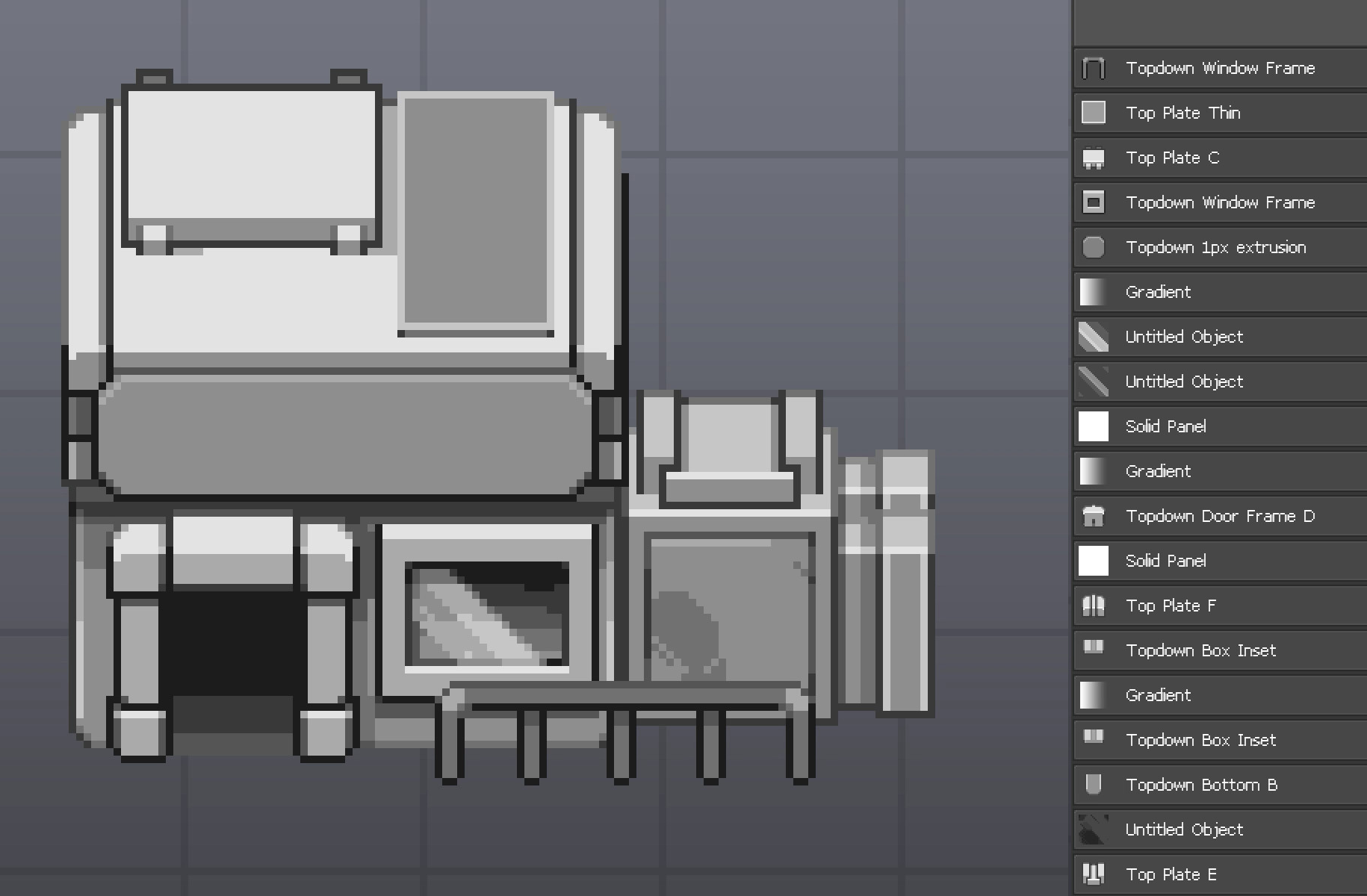Click the gradient icon above Topdown Door Frame D
The width and height of the screenshot is (1367, 896).
[1094, 471]
